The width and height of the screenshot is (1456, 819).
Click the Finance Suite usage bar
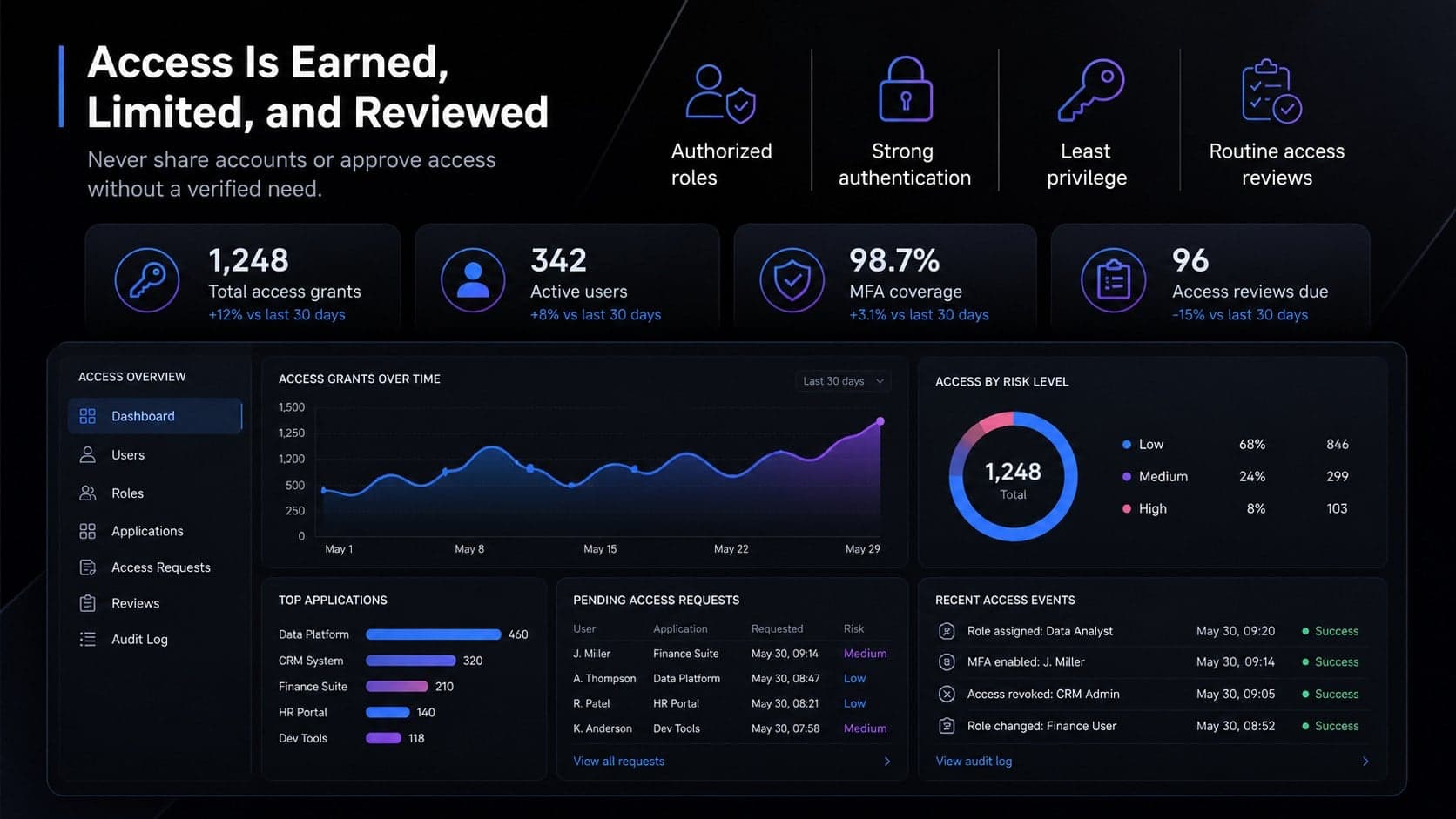click(397, 687)
